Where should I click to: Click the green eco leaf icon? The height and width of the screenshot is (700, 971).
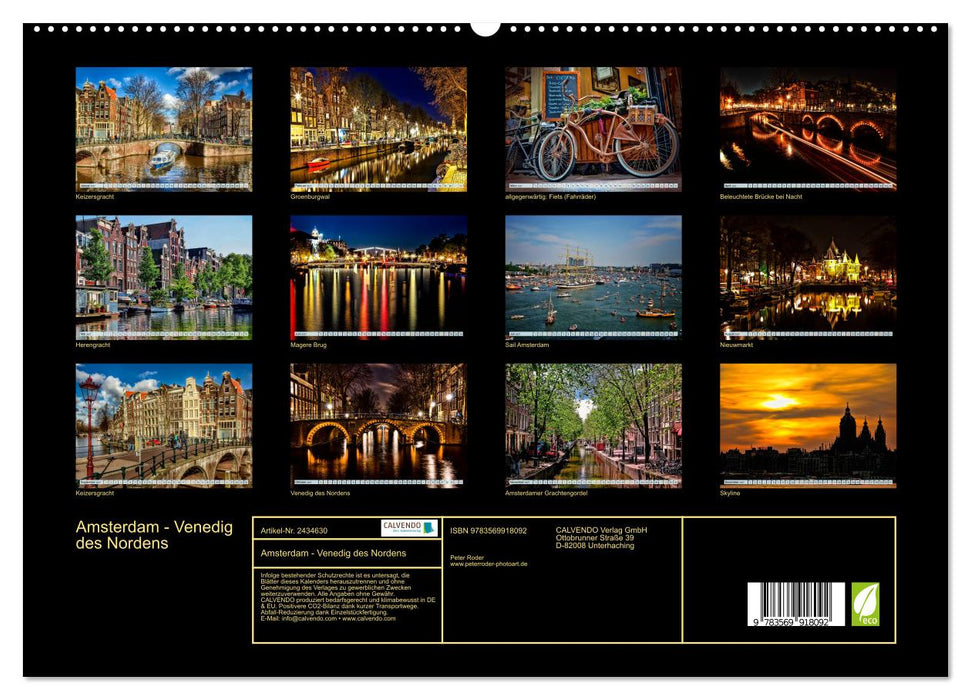point(865,604)
